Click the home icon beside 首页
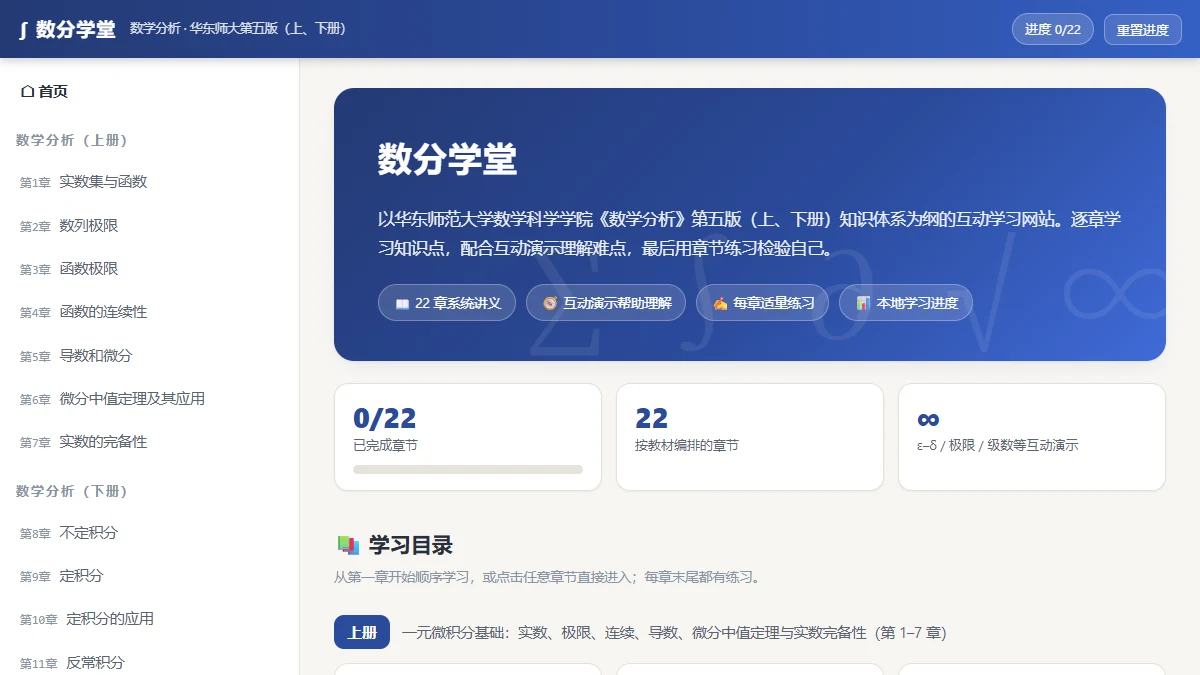This screenshot has height=675, width=1200. (28, 92)
